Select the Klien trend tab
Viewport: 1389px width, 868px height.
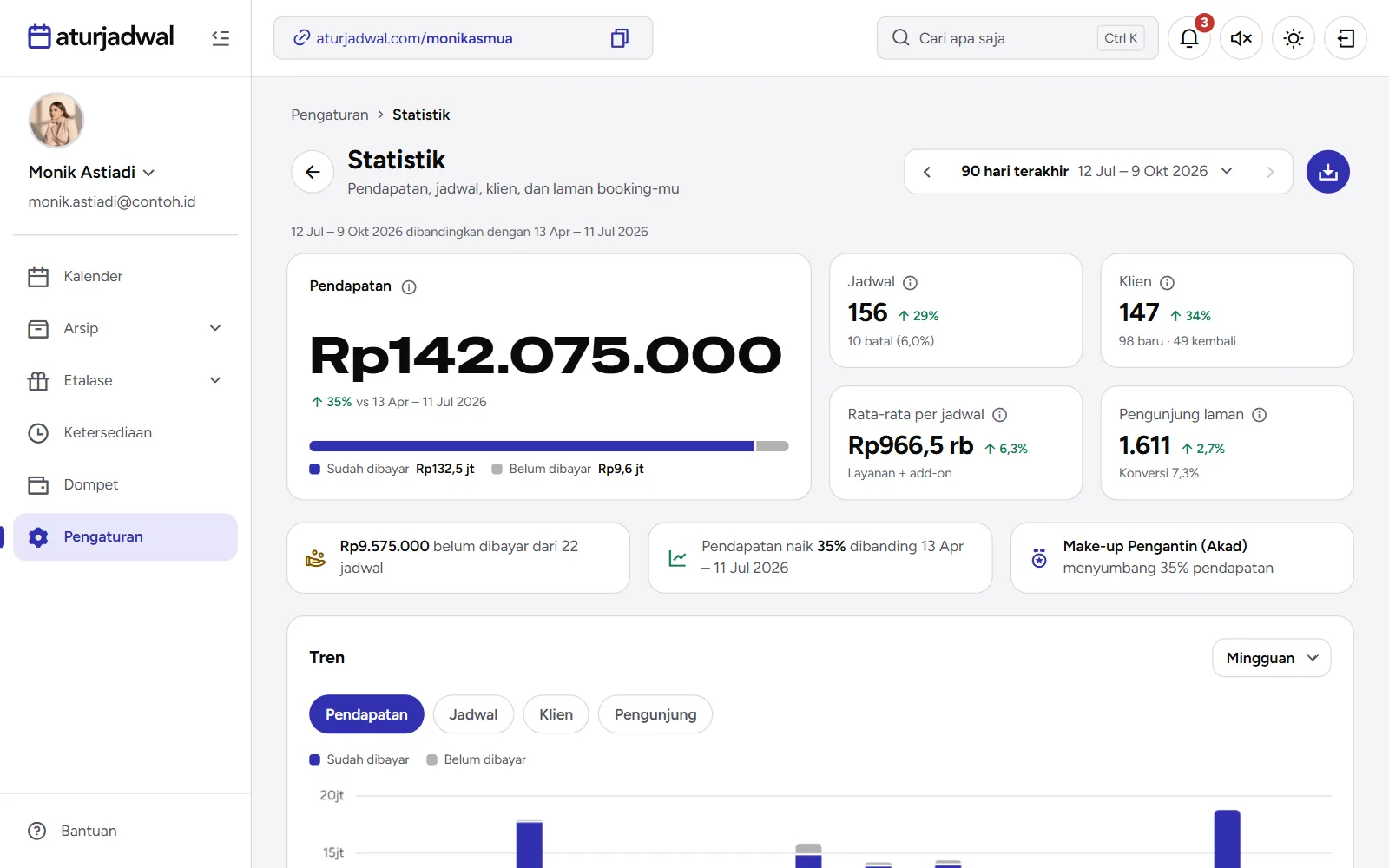(556, 714)
